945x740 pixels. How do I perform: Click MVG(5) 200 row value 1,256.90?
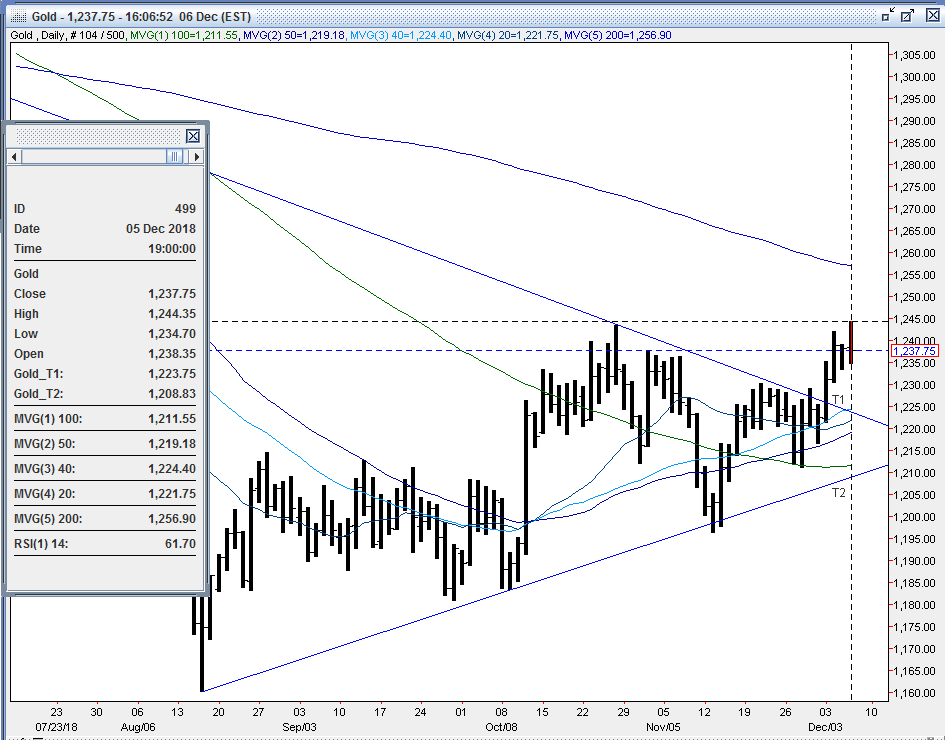click(172, 519)
